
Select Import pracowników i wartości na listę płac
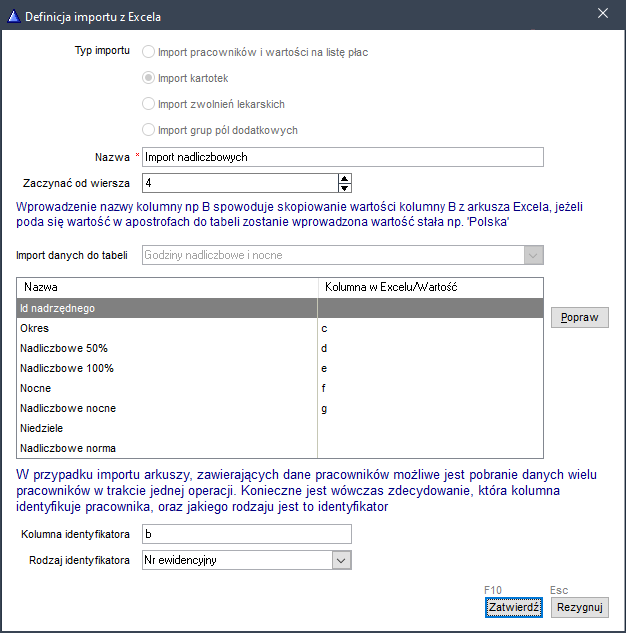pyautogui.click(x=149, y=51)
